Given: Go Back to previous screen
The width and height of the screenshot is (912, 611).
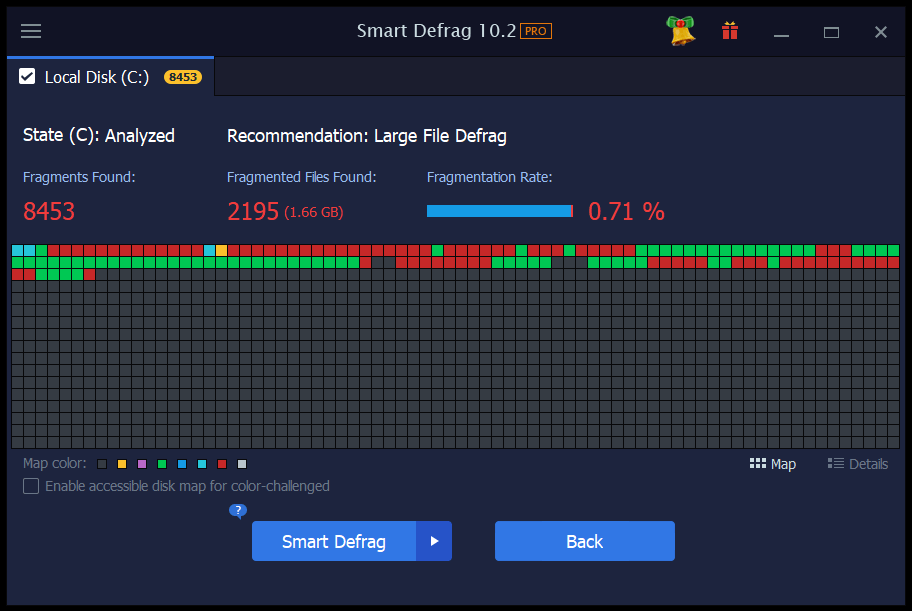Looking at the screenshot, I should [x=585, y=541].
